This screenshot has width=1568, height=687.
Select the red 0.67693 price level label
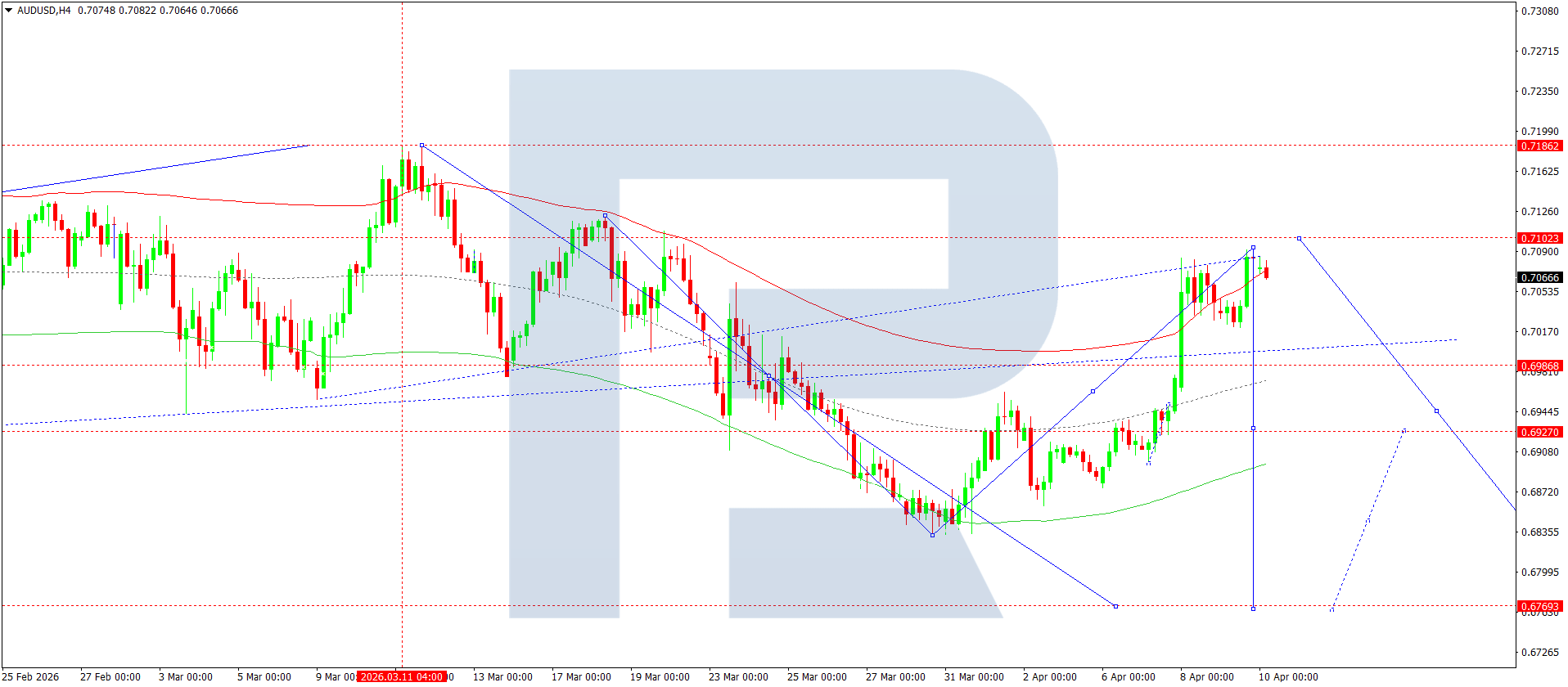(x=1539, y=607)
